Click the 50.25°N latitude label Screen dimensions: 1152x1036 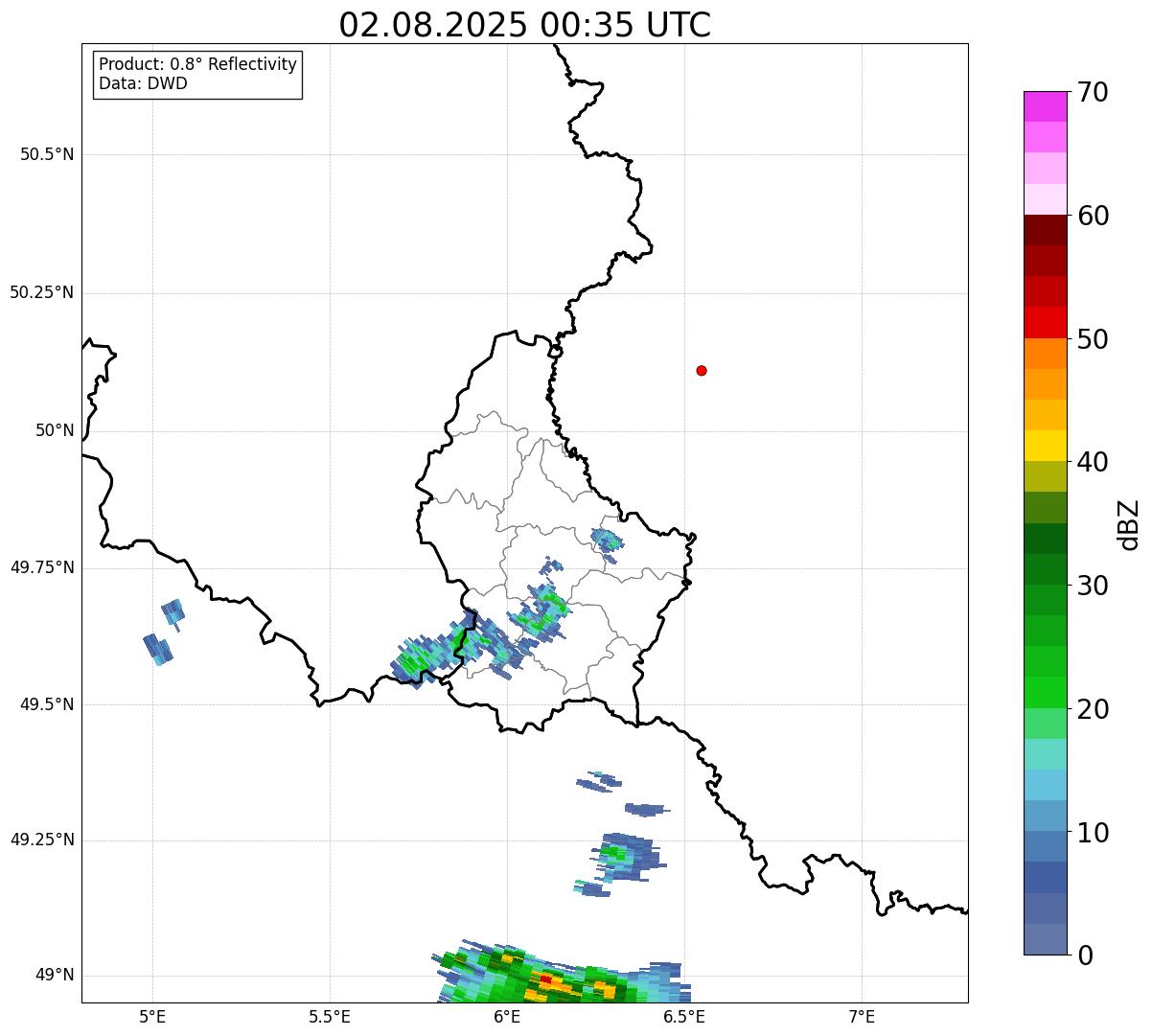click(42, 292)
